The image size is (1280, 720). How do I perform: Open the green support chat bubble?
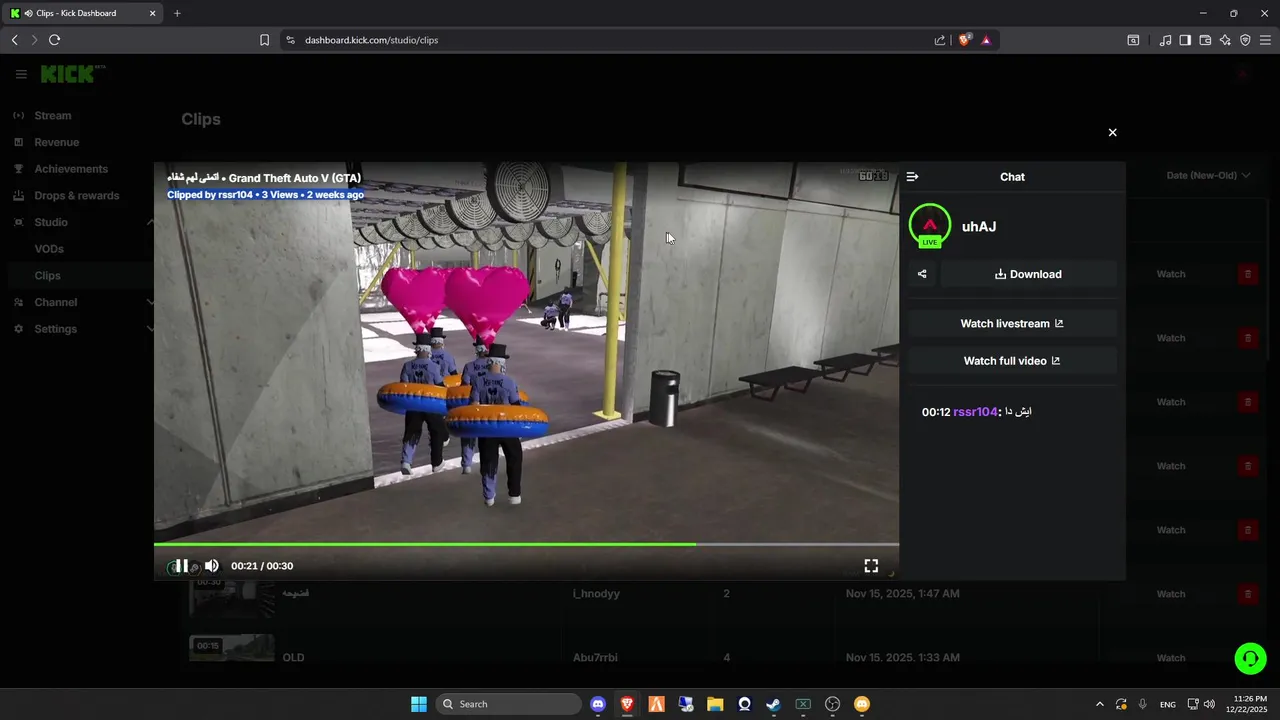pos(1250,658)
